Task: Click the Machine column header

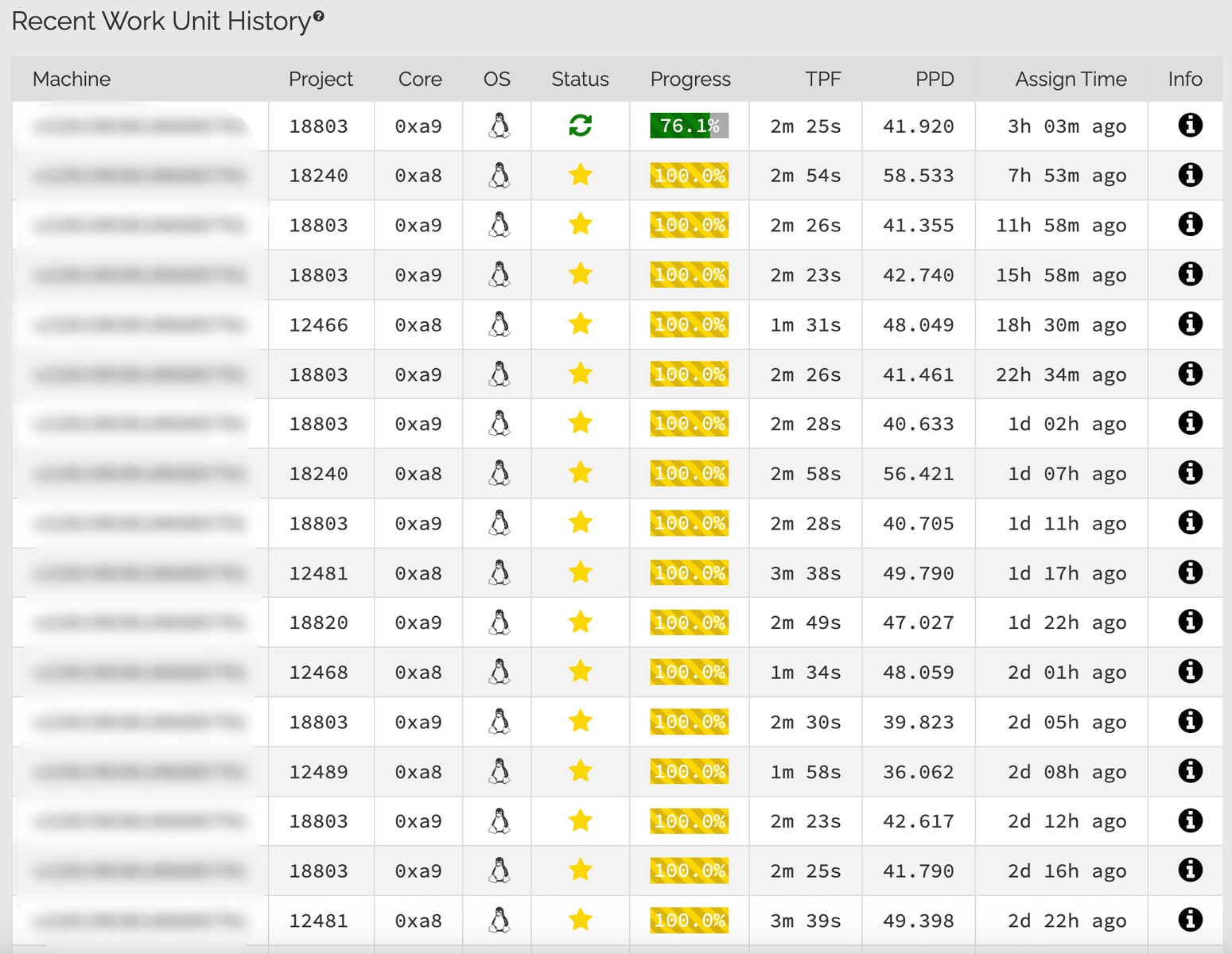Action: [72, 79]
